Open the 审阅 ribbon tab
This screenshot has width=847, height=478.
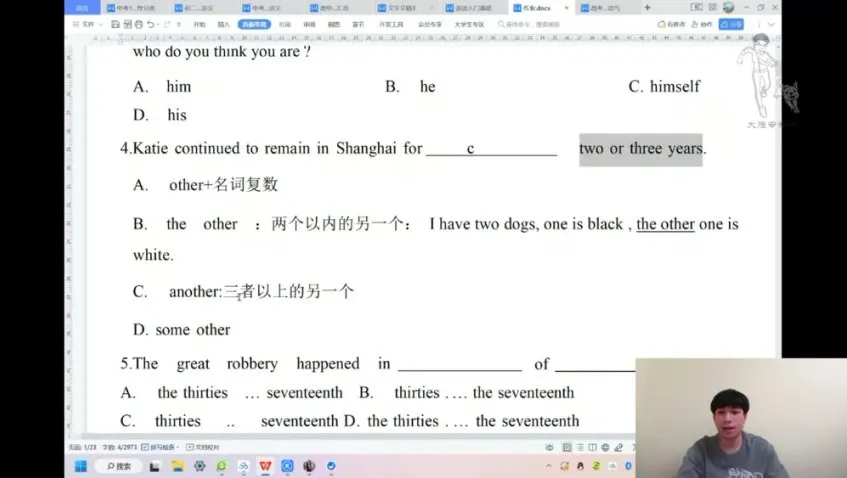pyautogui.click(x=309, y=24)
